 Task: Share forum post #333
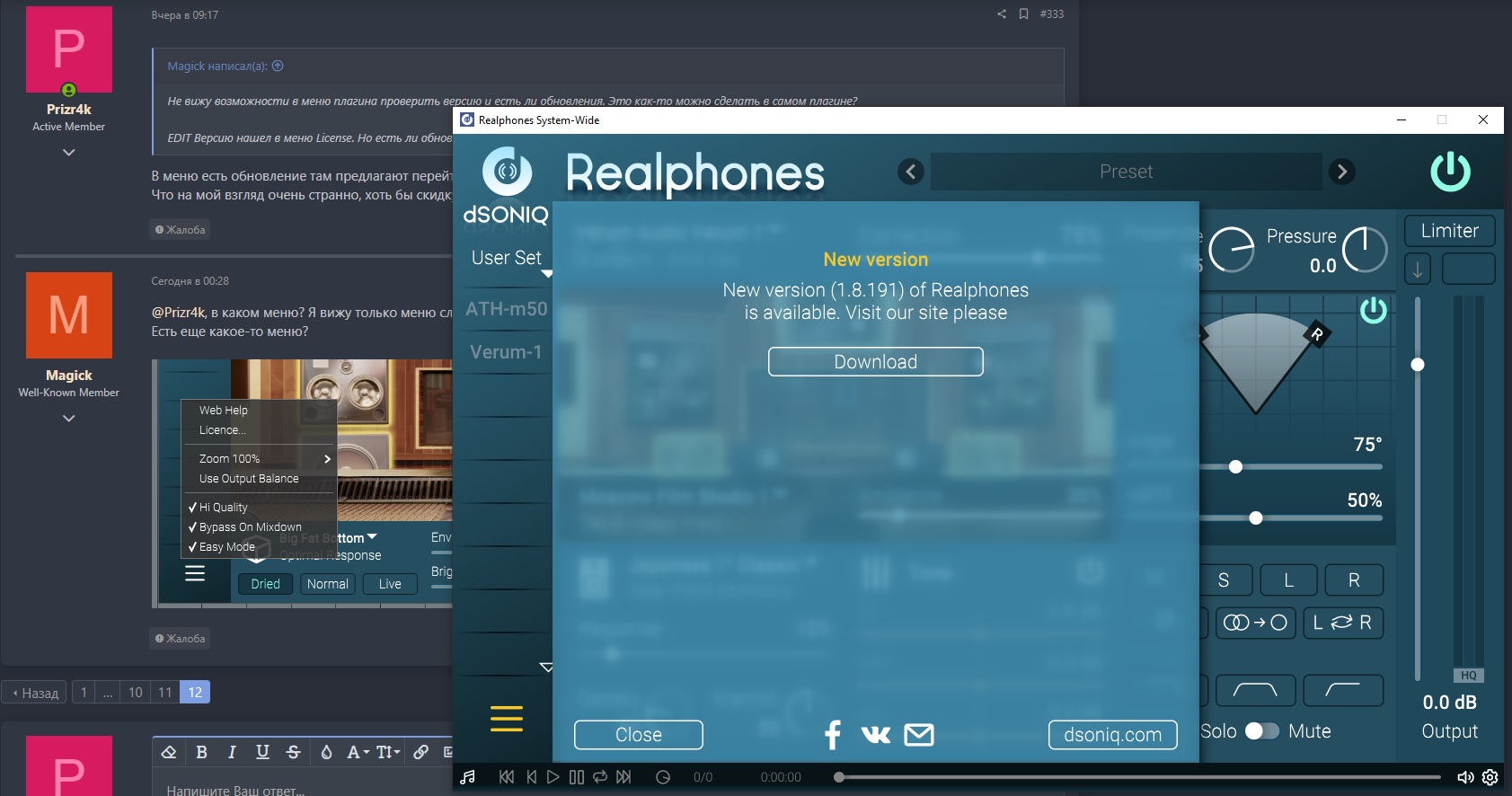pyautogui.click(x=1002, y=14)
